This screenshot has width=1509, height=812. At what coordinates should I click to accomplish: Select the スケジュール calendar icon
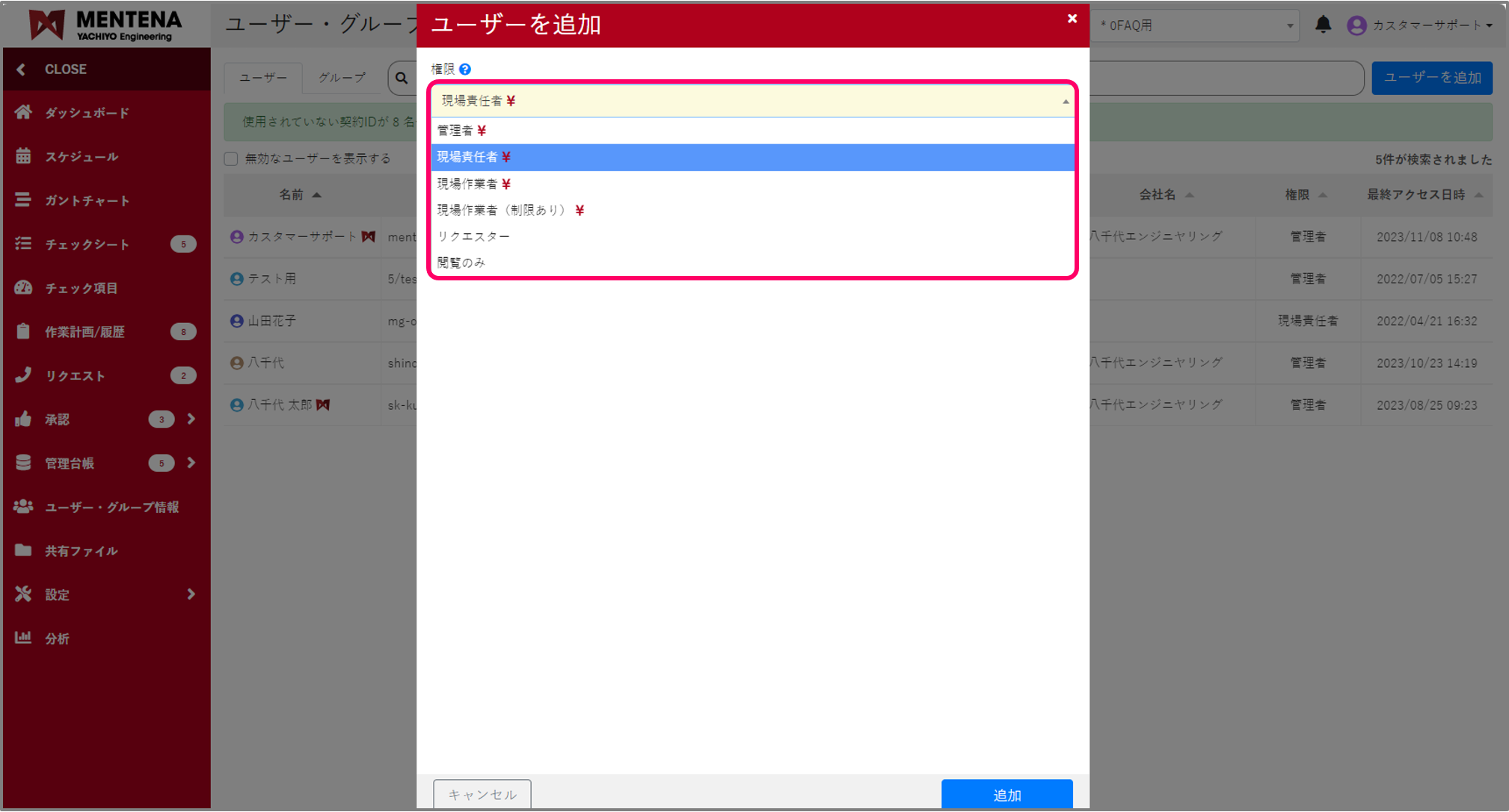click(x=23, y=156)
